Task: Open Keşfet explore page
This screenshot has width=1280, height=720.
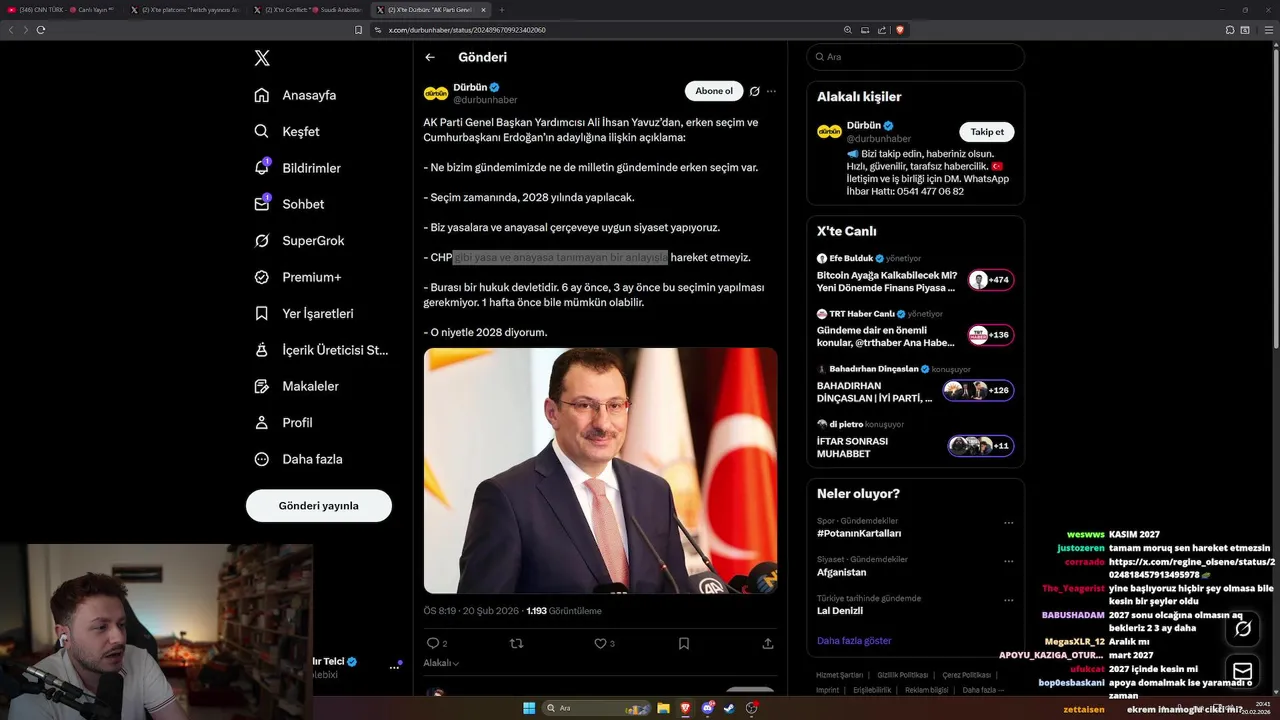Action: click(x=287, y=131)
